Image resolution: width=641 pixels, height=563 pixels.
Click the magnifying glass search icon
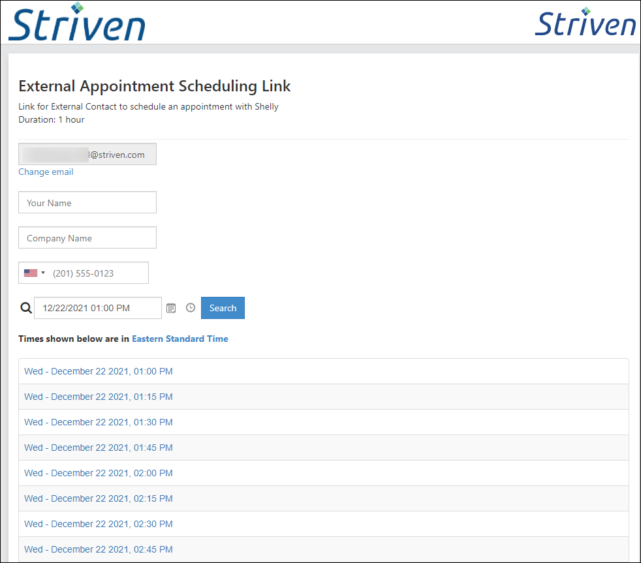pos(26,307)
